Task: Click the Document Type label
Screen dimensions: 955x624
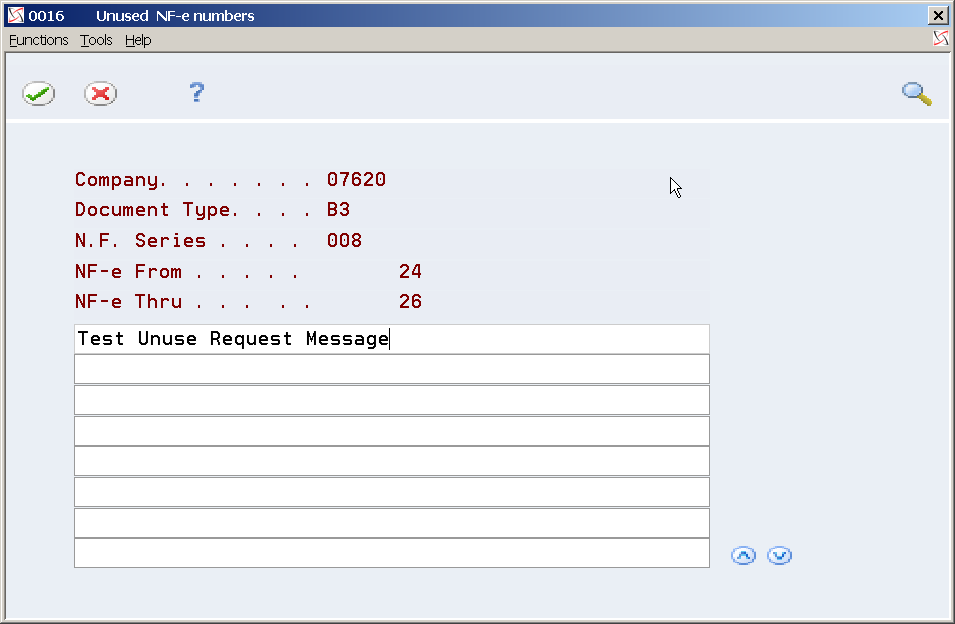Action: click(x=153, y=210)
